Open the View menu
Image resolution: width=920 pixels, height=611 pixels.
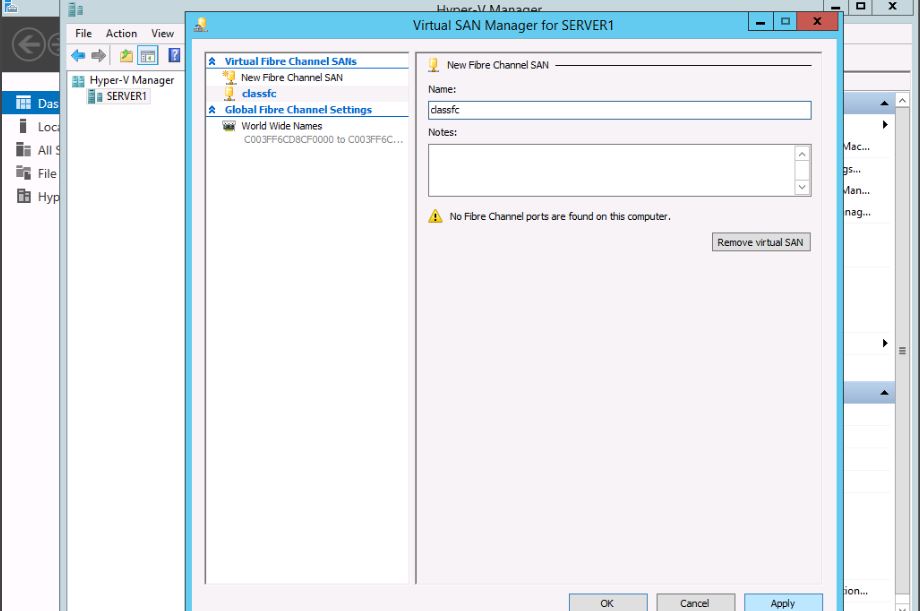point(162,33)
